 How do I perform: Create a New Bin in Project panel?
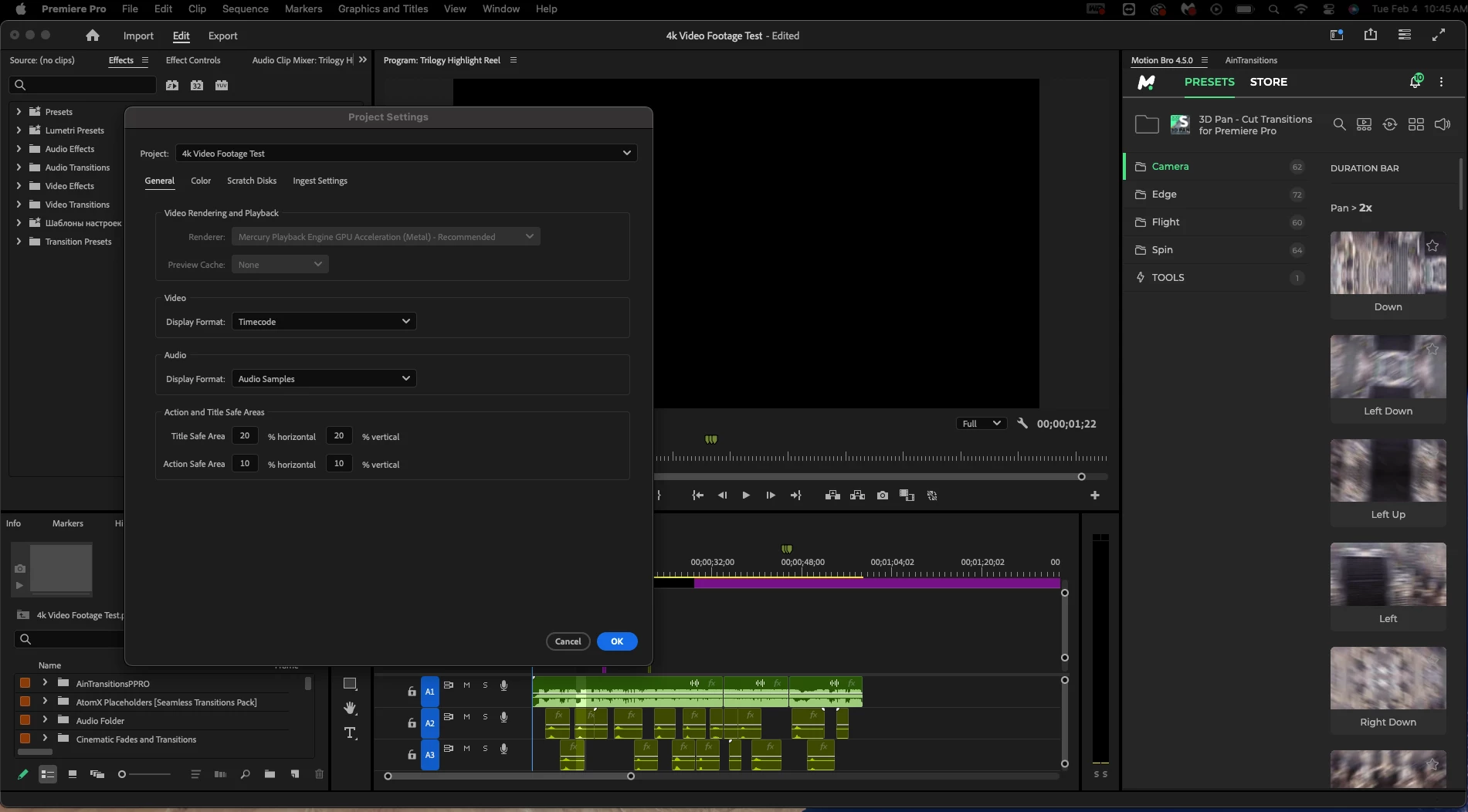pyautogui.click(x=270, y=774)
